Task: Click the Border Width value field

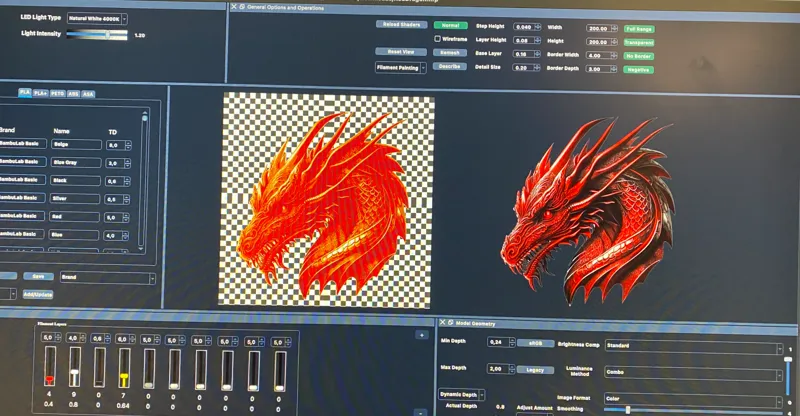Action: point(602,56)
